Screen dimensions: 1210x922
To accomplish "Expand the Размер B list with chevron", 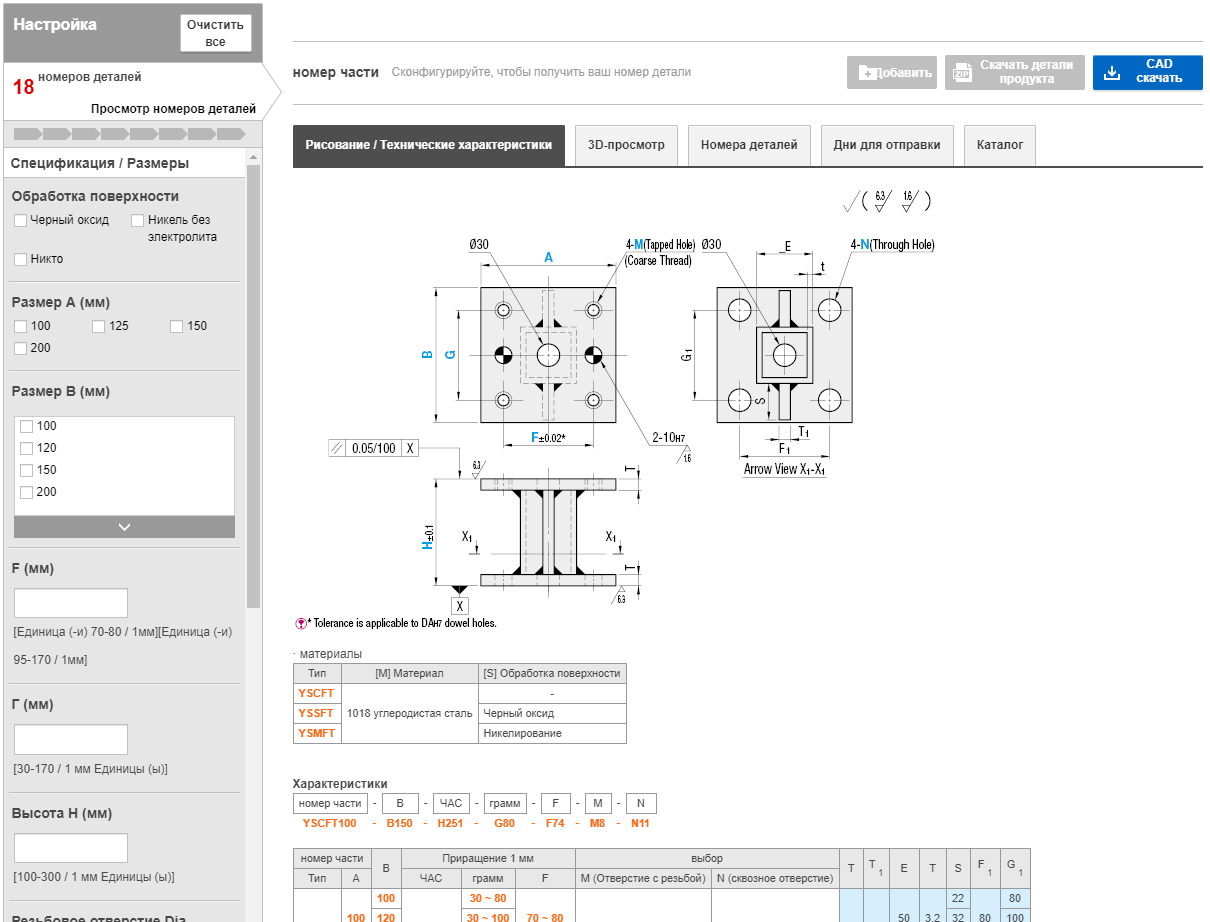I will coord(124,527).
